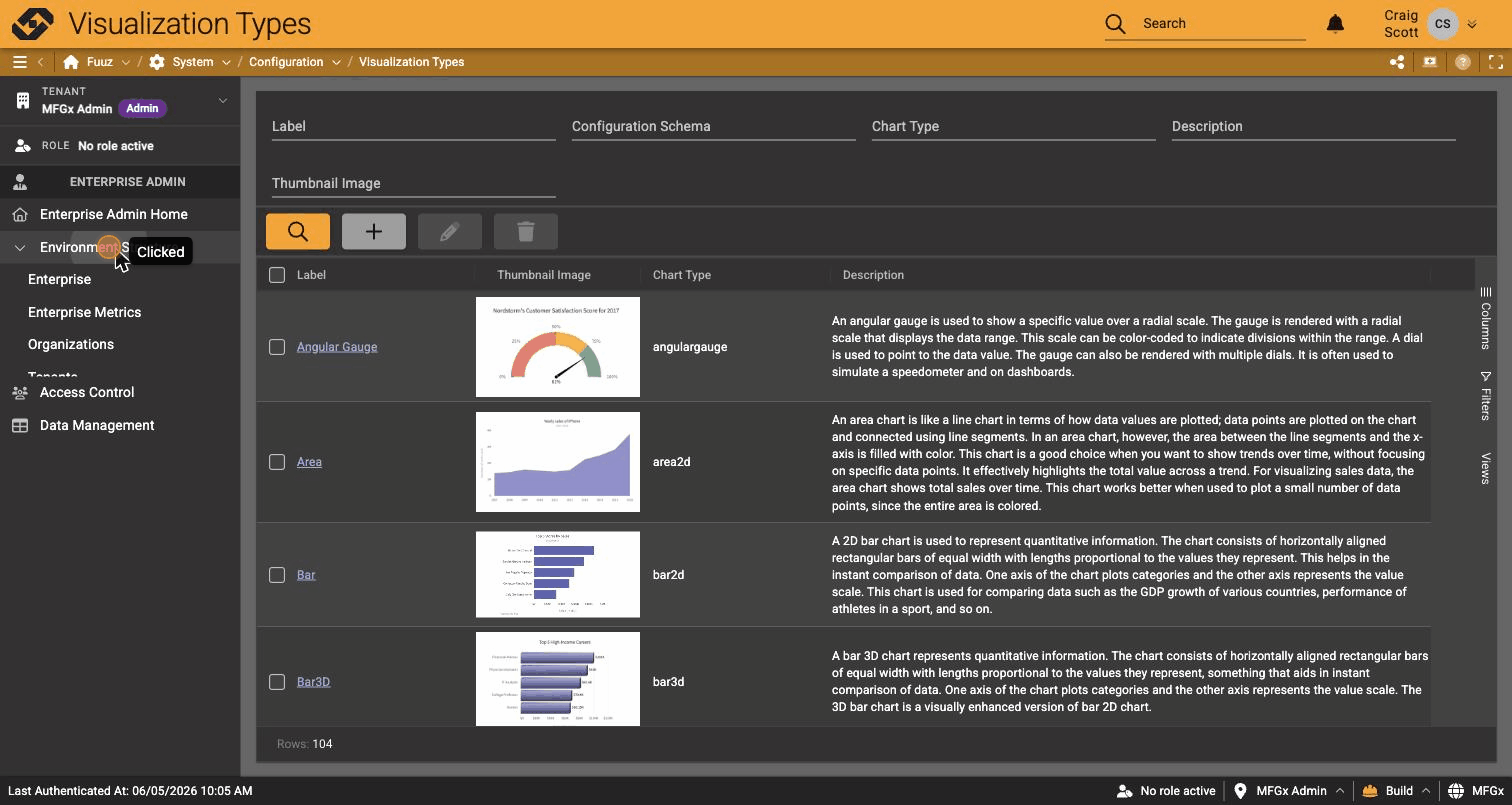Click the Thumbnail Image filter field

414,183
